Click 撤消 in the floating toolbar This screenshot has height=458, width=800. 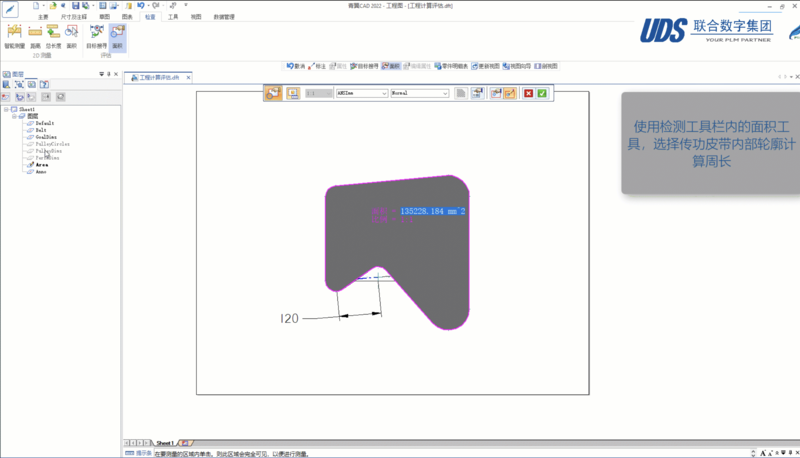coord(295,66)
